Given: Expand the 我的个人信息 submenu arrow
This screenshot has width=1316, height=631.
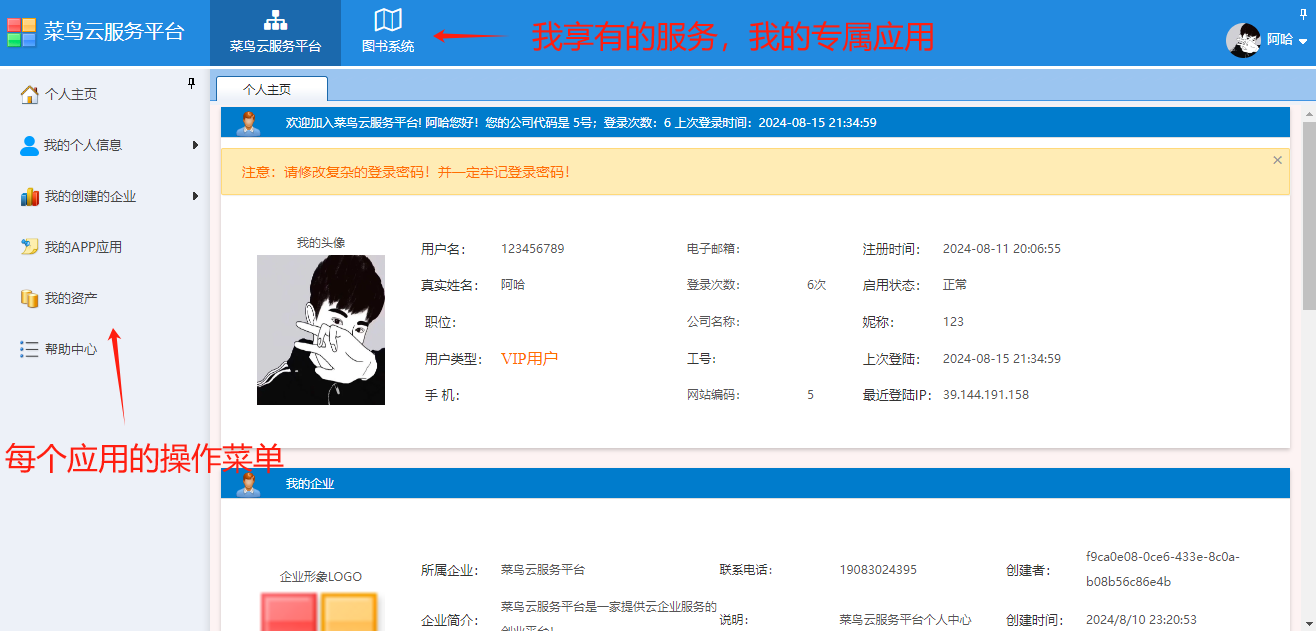Looking at the screenshot, I should tap(195, 145).
